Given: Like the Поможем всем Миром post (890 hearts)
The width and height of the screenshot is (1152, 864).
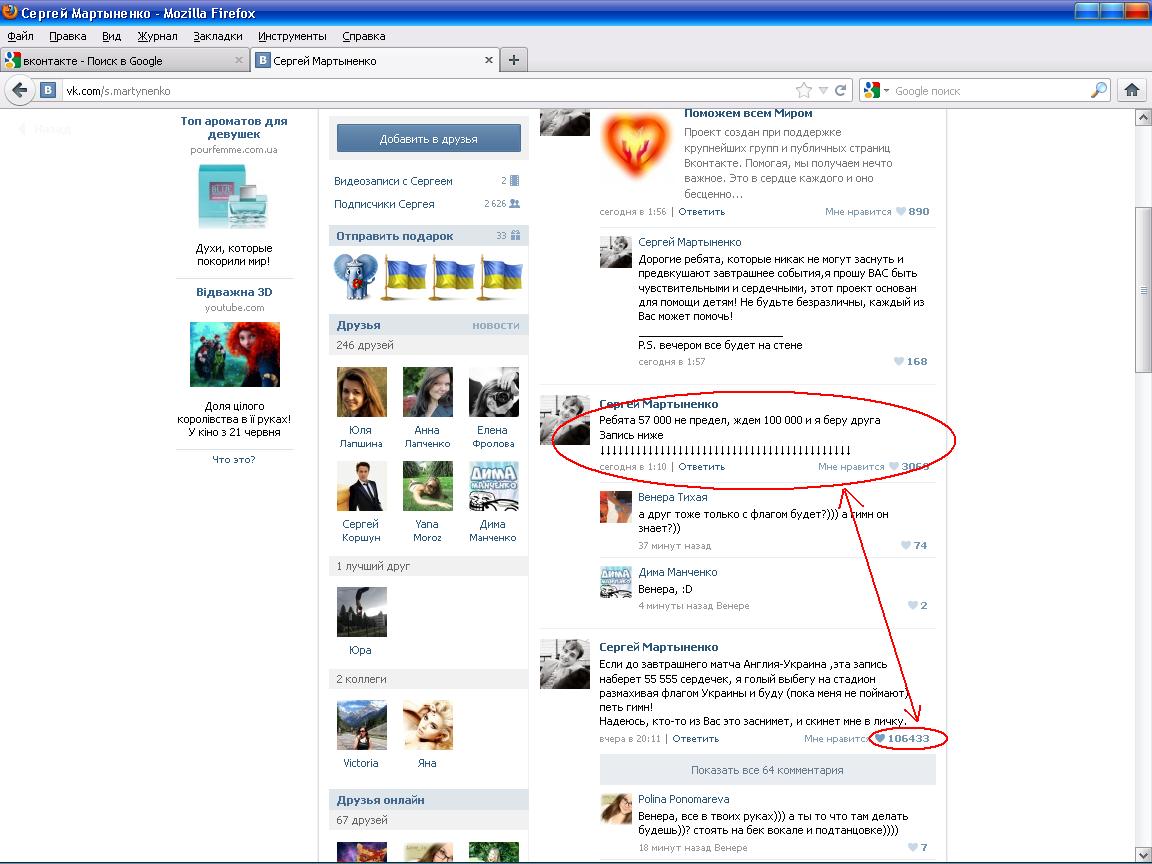Looking at the screenshot, I should pyautogui.click(x=900, y=212).
